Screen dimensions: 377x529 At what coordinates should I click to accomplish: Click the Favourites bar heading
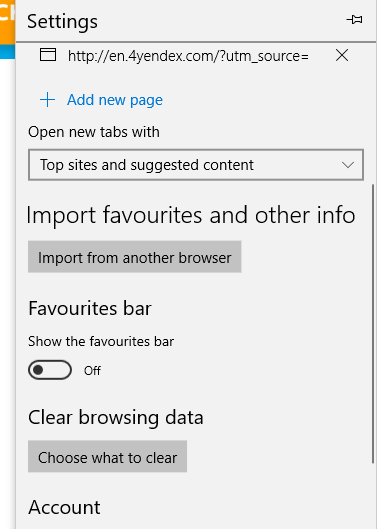[90, 308]
